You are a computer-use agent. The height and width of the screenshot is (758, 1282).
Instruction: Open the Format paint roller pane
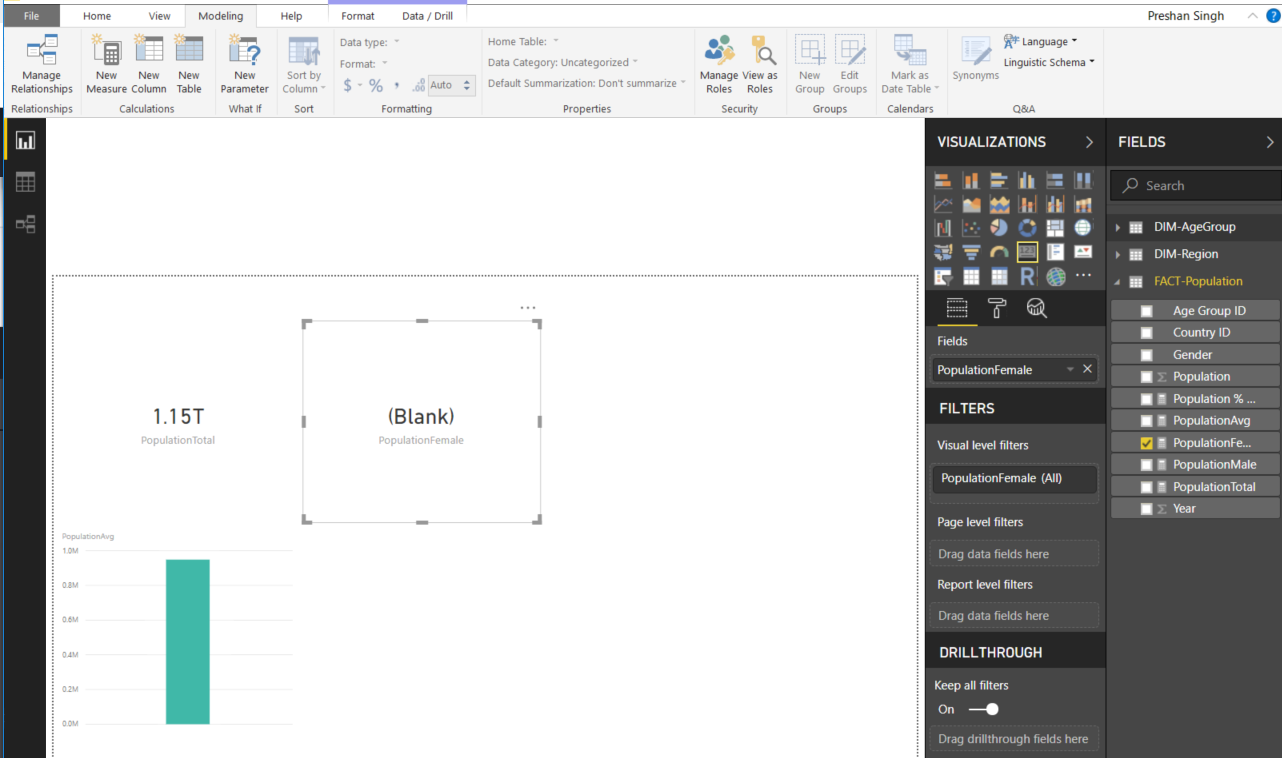(x=997, y=308)
